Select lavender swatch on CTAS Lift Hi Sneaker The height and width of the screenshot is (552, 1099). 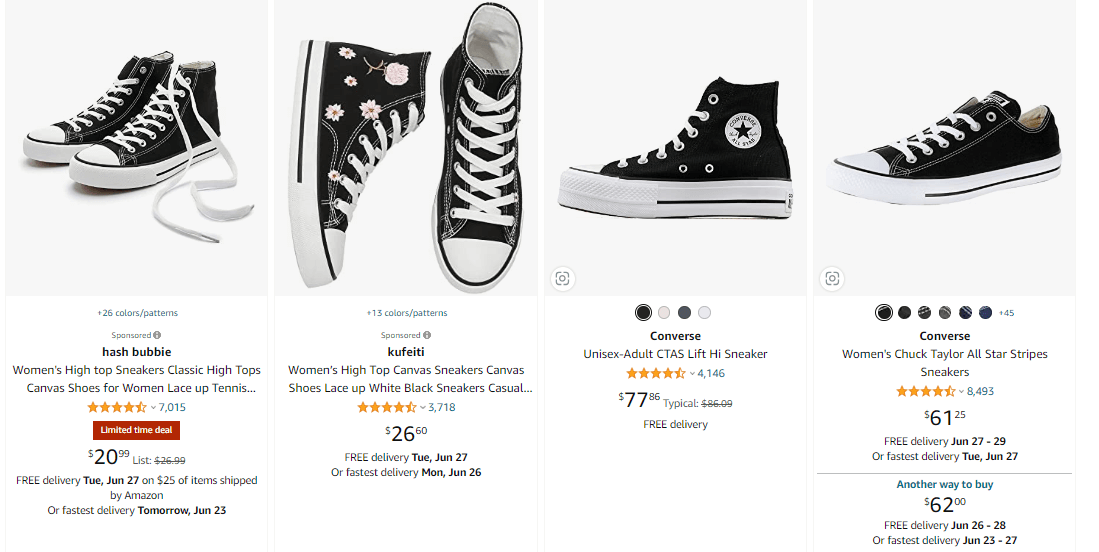point(705,313)
